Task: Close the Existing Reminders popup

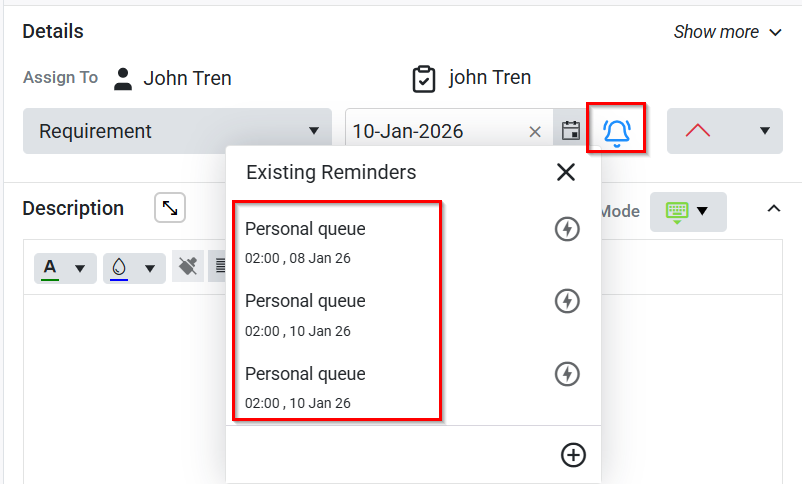Action: pos(566,172)
